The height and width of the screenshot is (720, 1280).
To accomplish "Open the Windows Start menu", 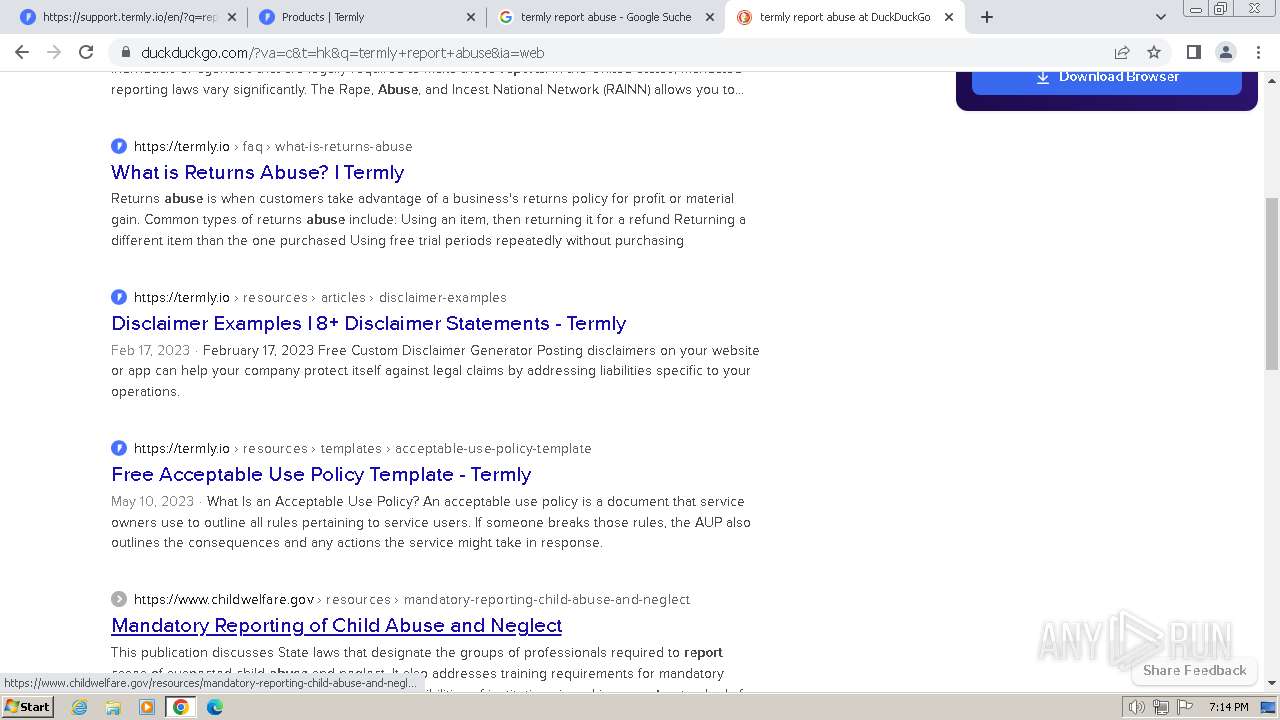I will pos(28,706).
